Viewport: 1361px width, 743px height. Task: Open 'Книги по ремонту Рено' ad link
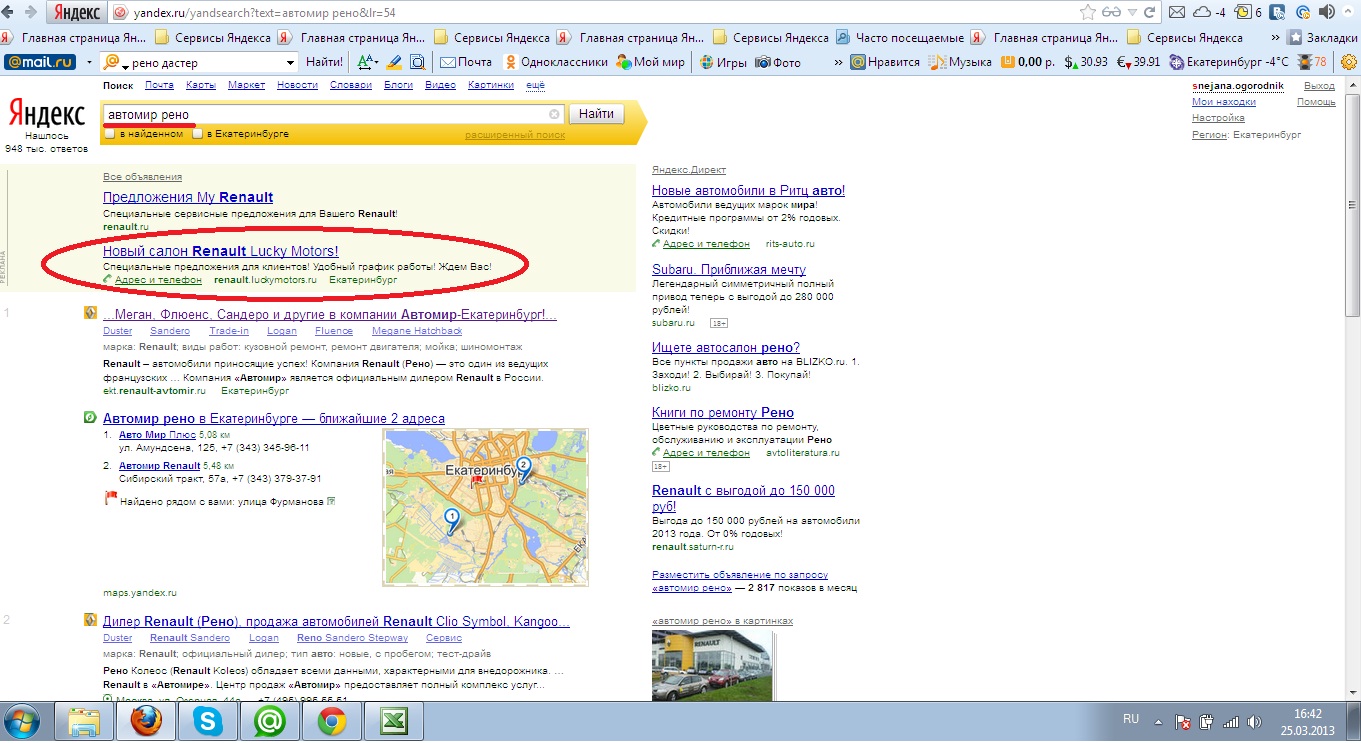pyautogui.click(x=723, y=412)
